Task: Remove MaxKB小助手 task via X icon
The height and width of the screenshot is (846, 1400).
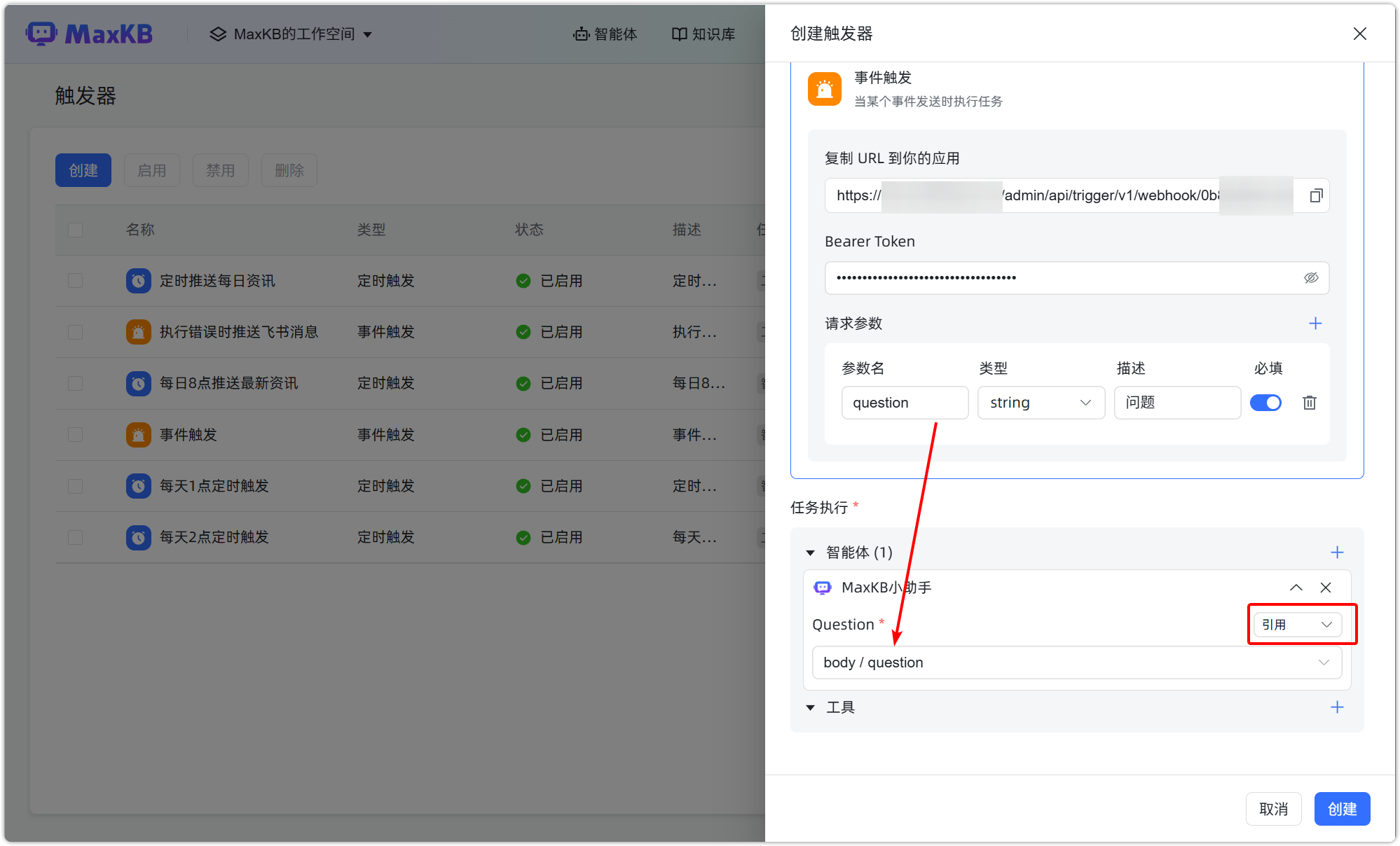Action: 1325,587
